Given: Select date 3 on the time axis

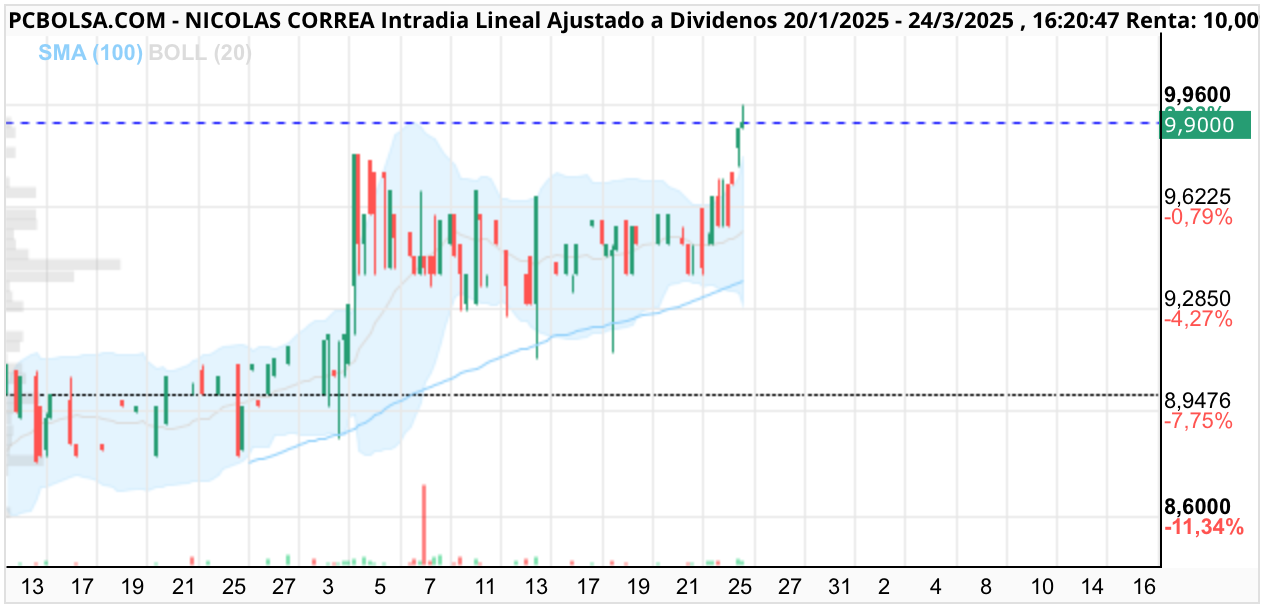Looking at the screenshot, I should [x=329, y=585].
